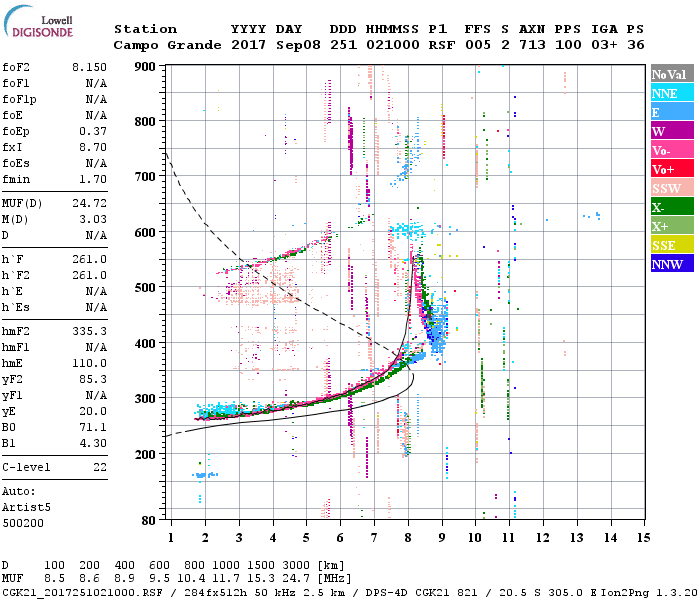Click the Ion2Png 1.3.20 version text
700x600 pixels.
point(649,592)
